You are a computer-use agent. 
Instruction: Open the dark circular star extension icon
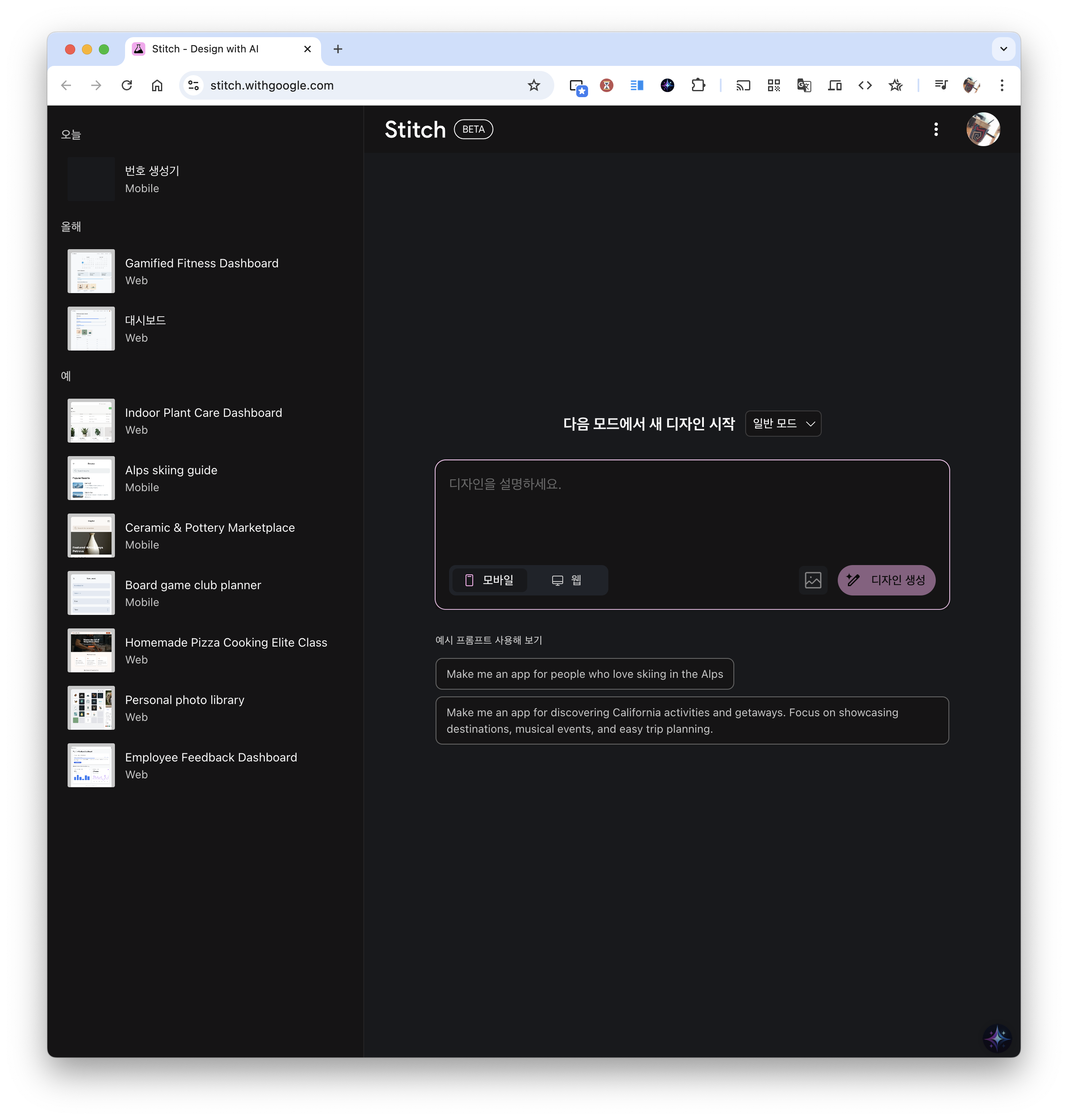coord(667,85)
